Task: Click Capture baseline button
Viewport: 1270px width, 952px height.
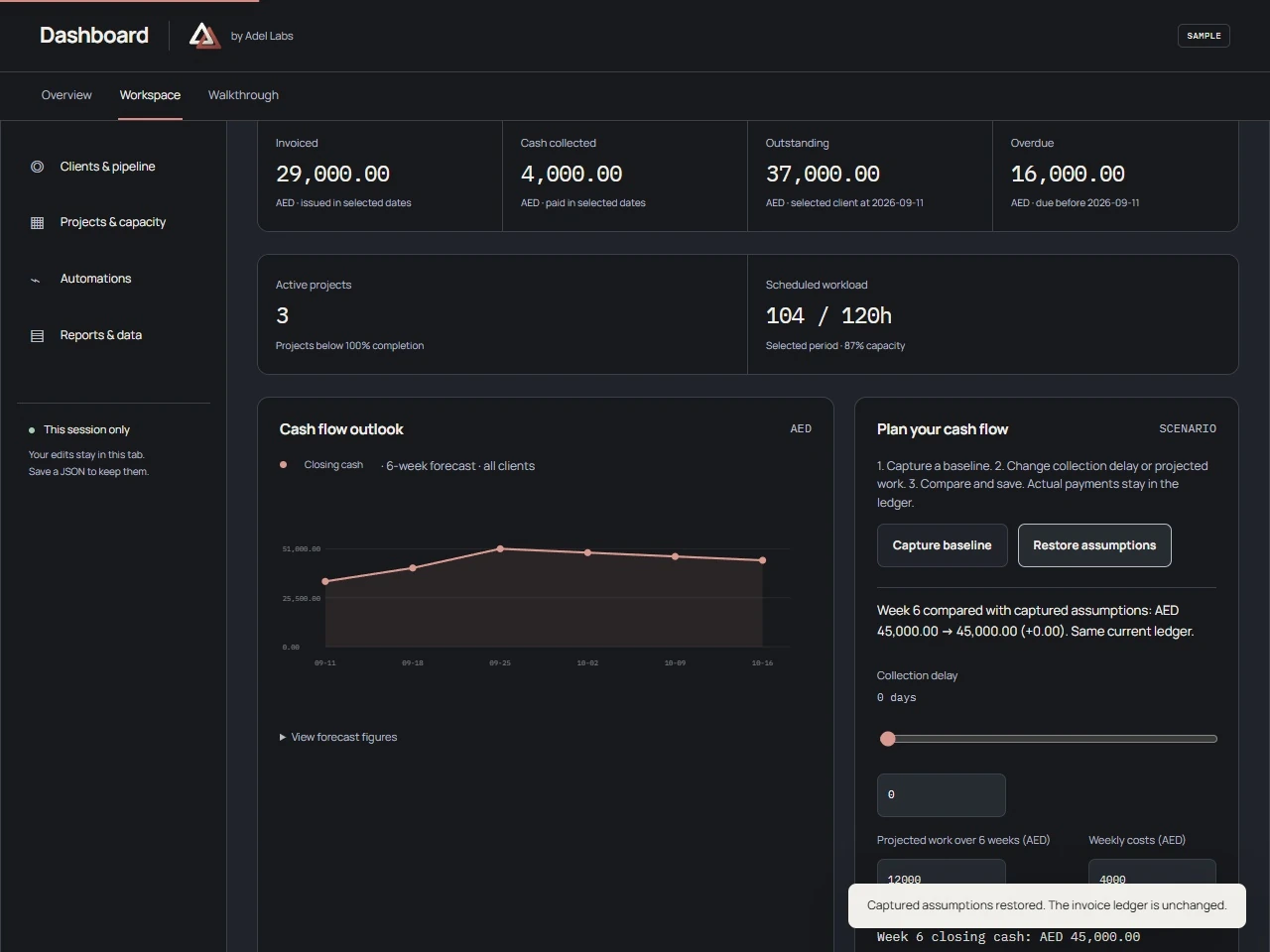Action: click(x=942, y=545)
